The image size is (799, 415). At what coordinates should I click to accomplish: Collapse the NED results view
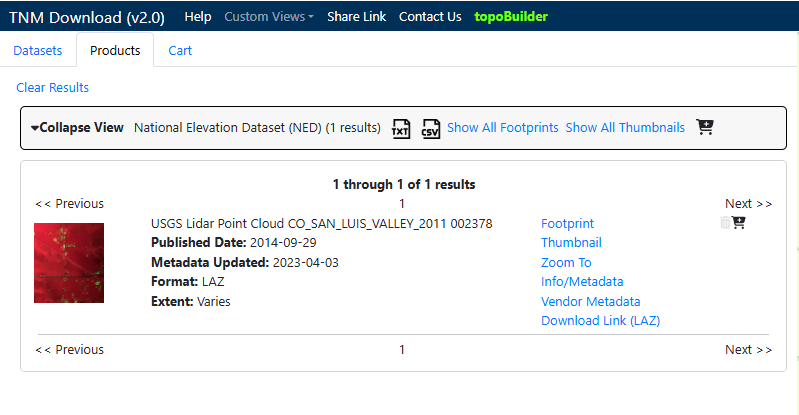[77, 128]
